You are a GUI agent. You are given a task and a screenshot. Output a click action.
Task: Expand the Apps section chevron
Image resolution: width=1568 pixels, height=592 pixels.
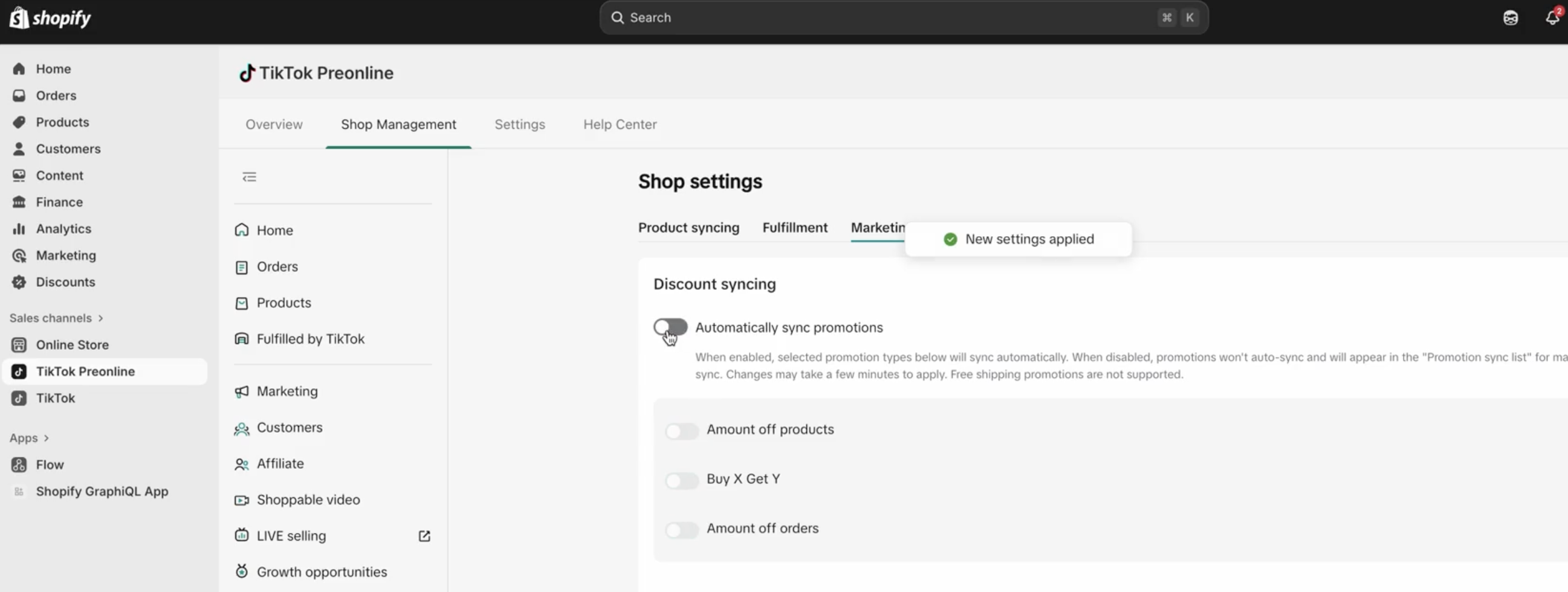coord(47,438)
